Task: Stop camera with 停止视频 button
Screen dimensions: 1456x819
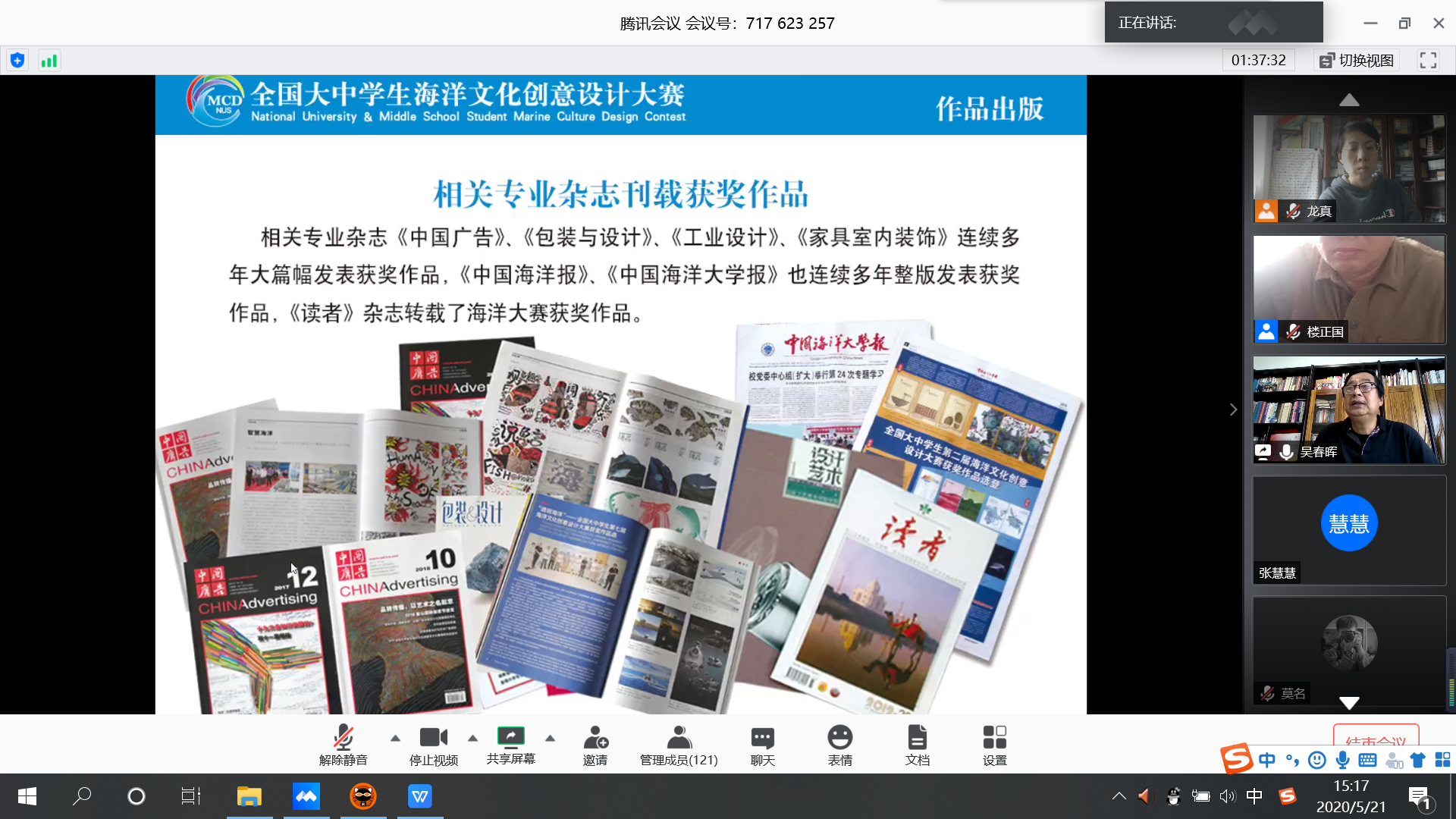Action: point(434,745)
